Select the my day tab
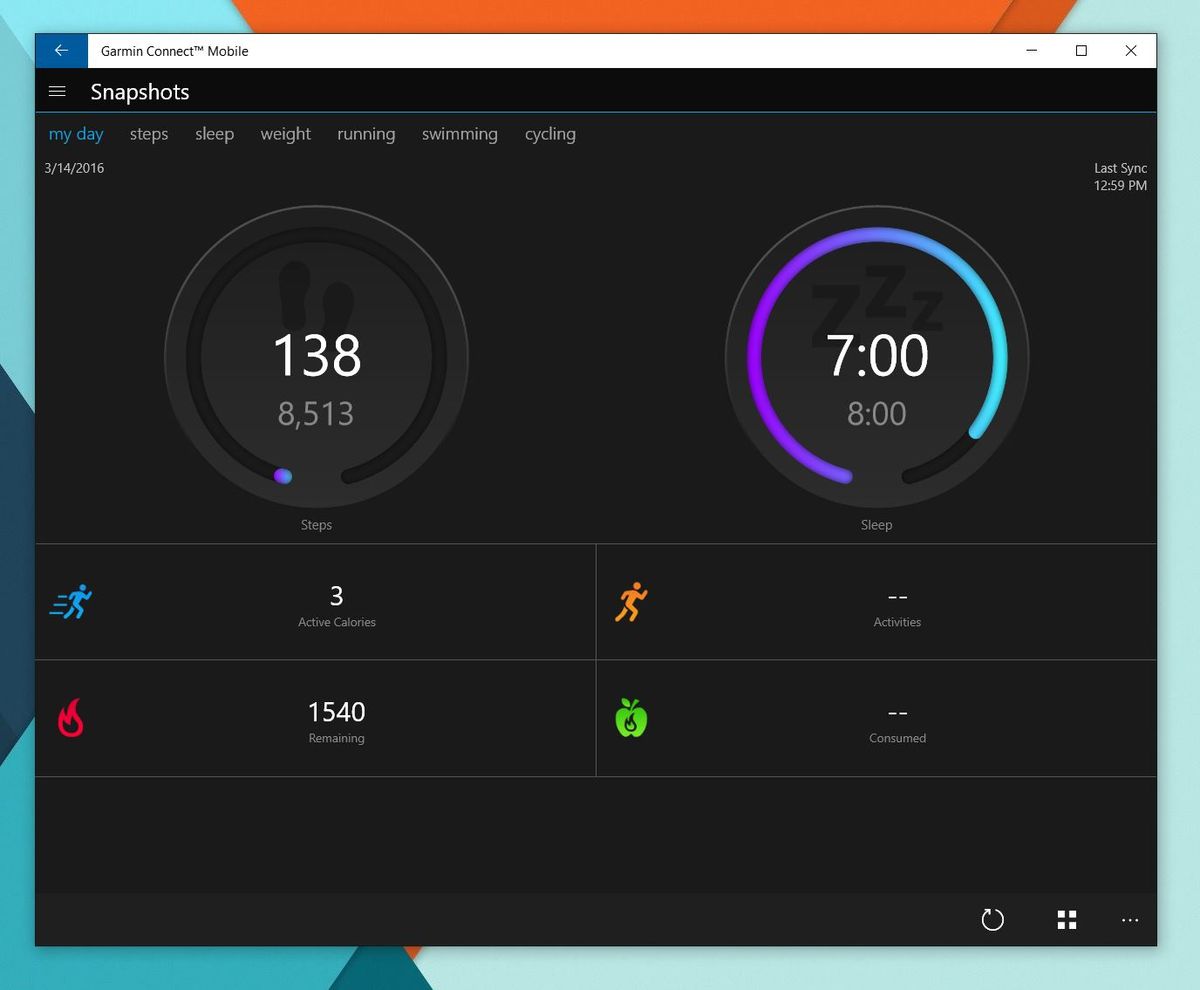Screen dimensions: 1200x990 (76, 133)
